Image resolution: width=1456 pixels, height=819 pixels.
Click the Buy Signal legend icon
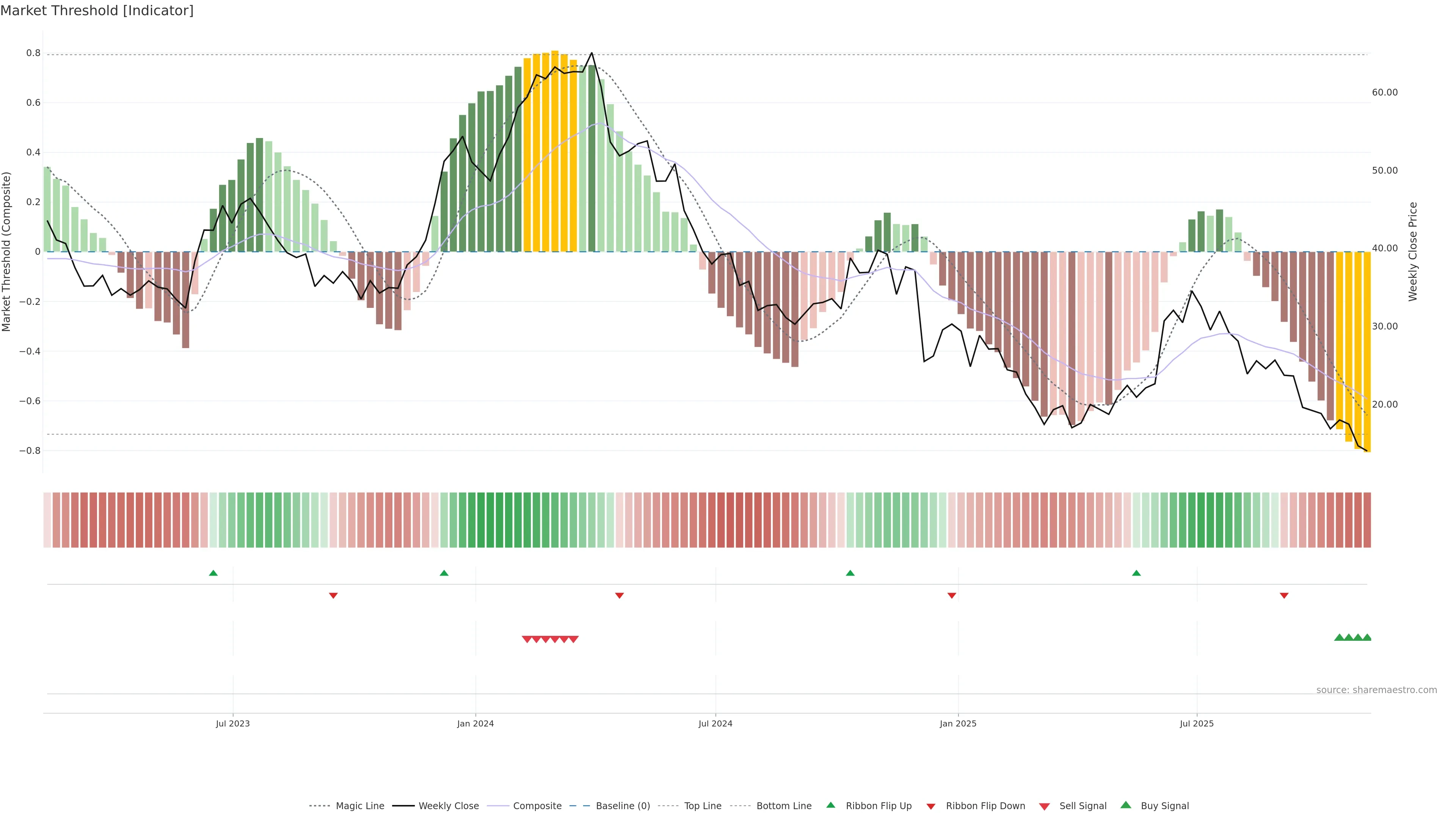pos(1126,805)
